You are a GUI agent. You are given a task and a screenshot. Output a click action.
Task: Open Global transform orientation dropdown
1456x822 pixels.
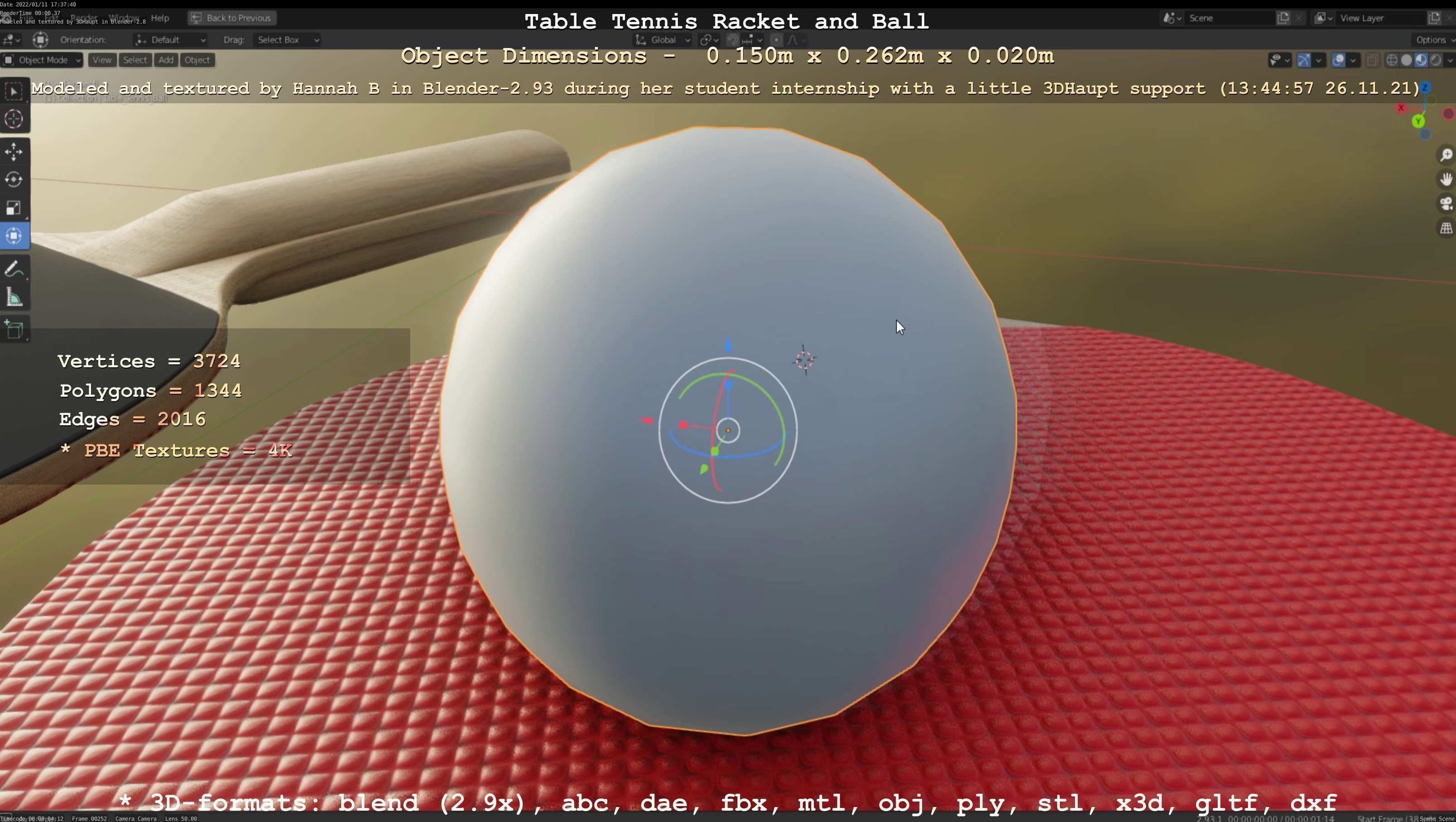[663, 39]
